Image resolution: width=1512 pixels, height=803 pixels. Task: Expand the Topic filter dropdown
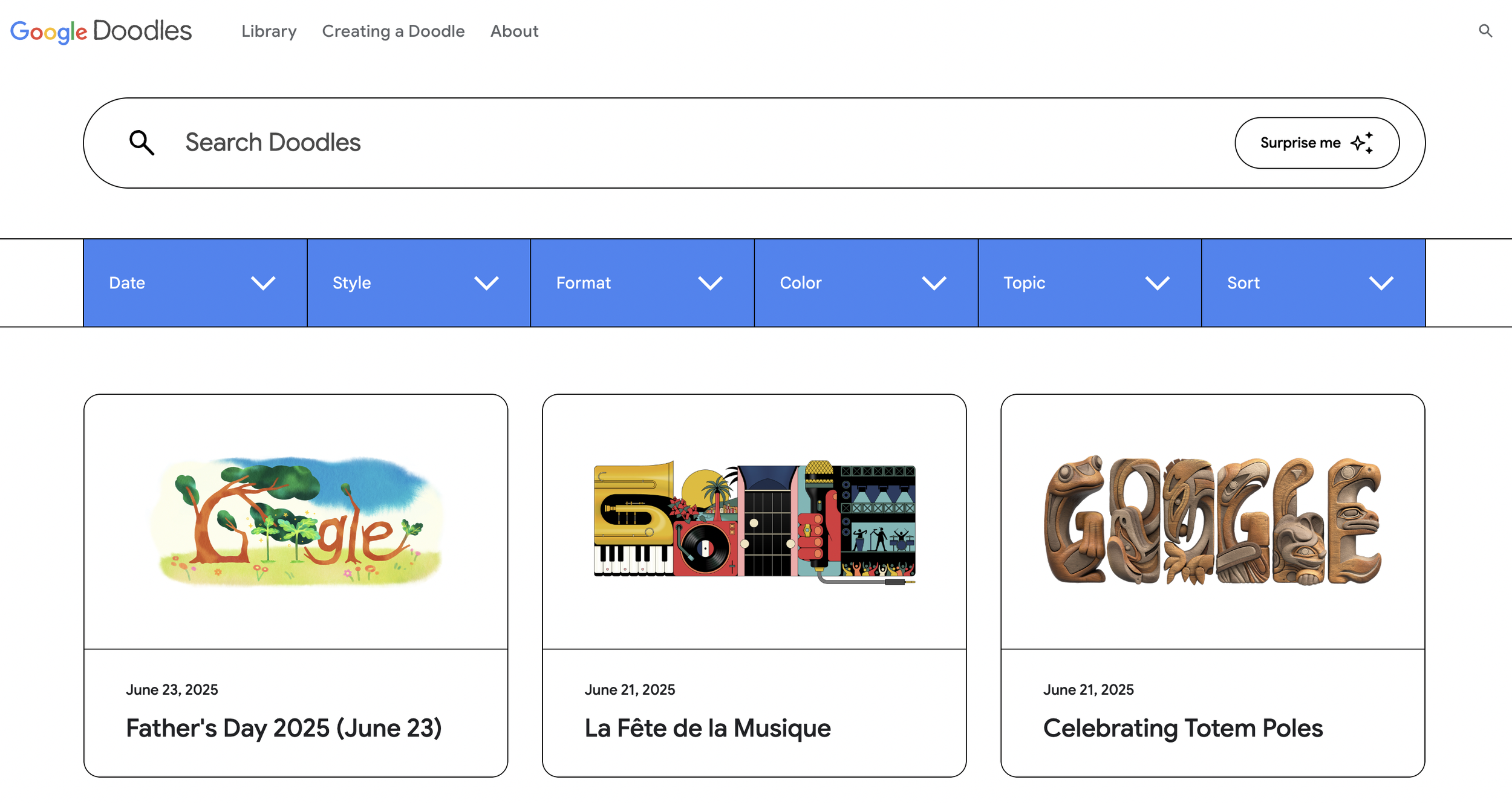pos(1090,283)
